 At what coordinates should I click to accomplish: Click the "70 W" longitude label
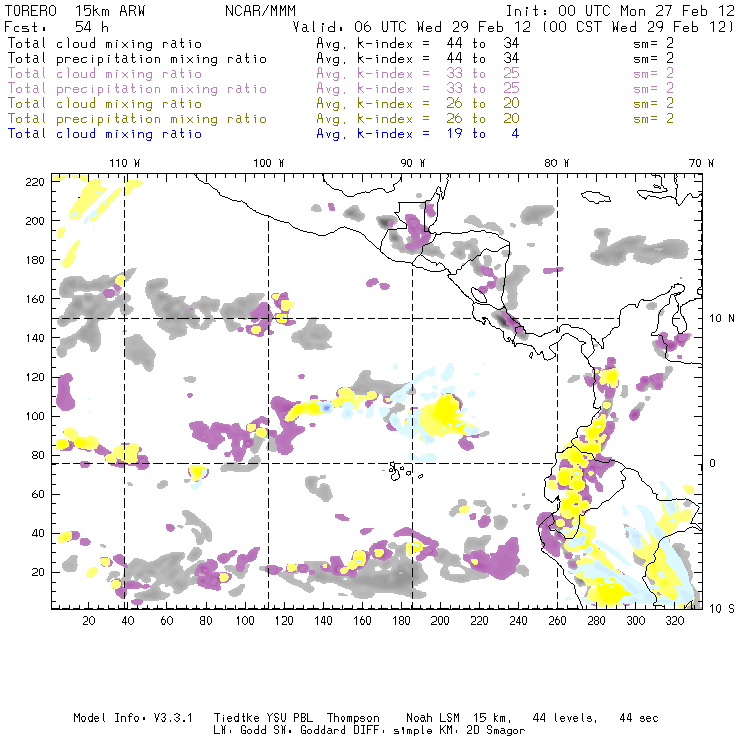[x=701, y=163]
